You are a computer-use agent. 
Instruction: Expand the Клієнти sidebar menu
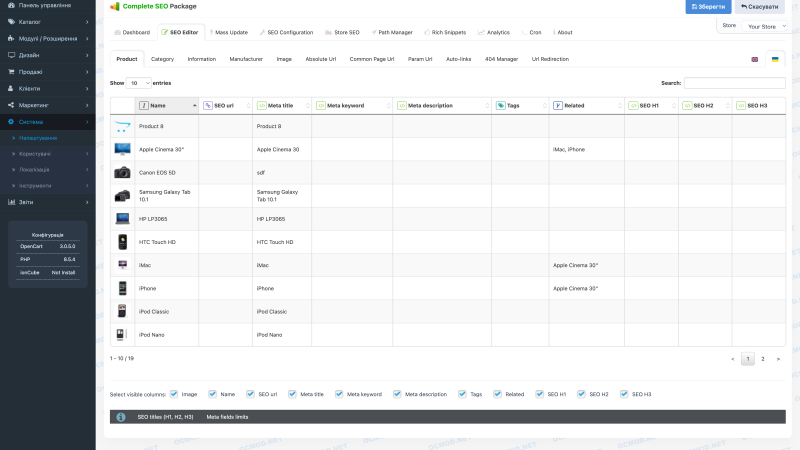click(47, 88)
